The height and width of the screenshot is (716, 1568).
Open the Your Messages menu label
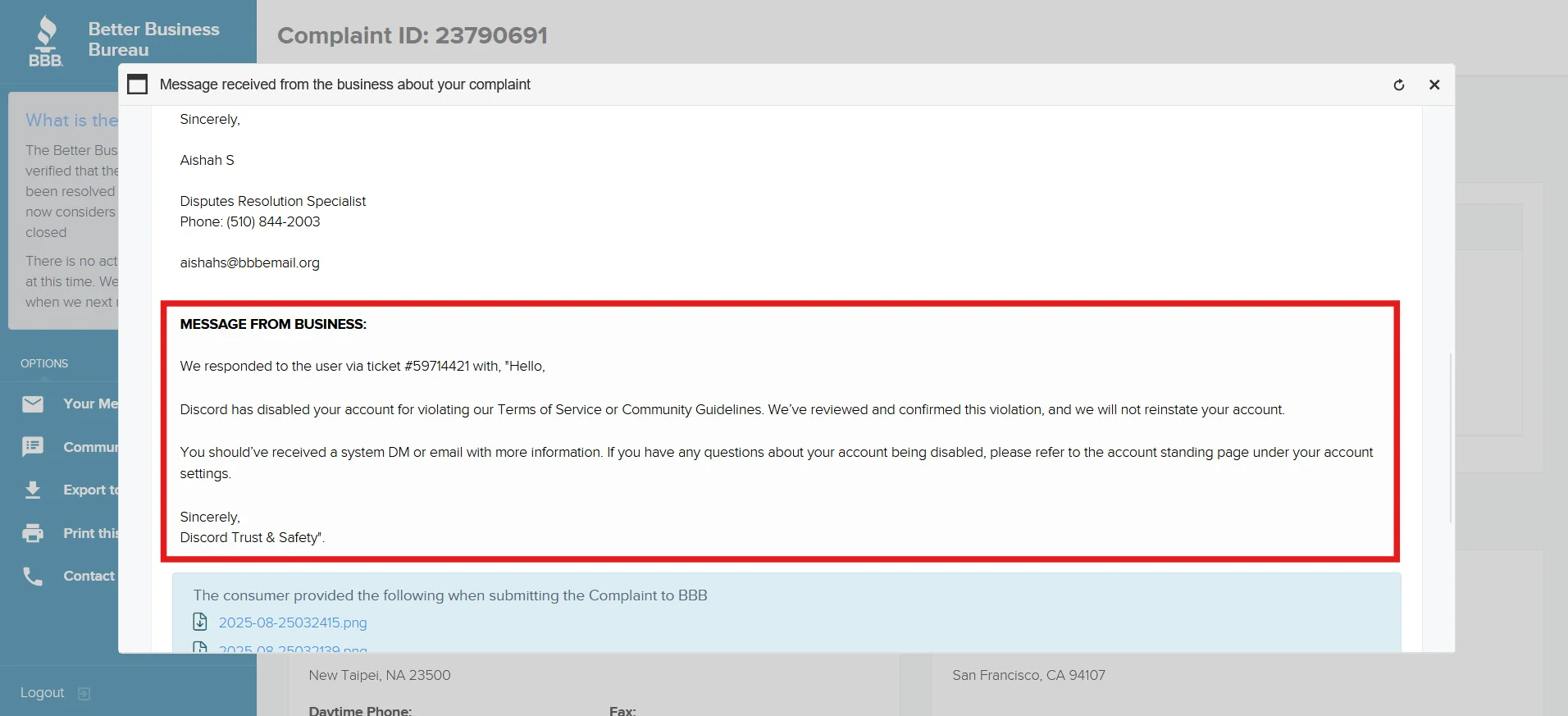pyautogui.click(x=90, y=404)
